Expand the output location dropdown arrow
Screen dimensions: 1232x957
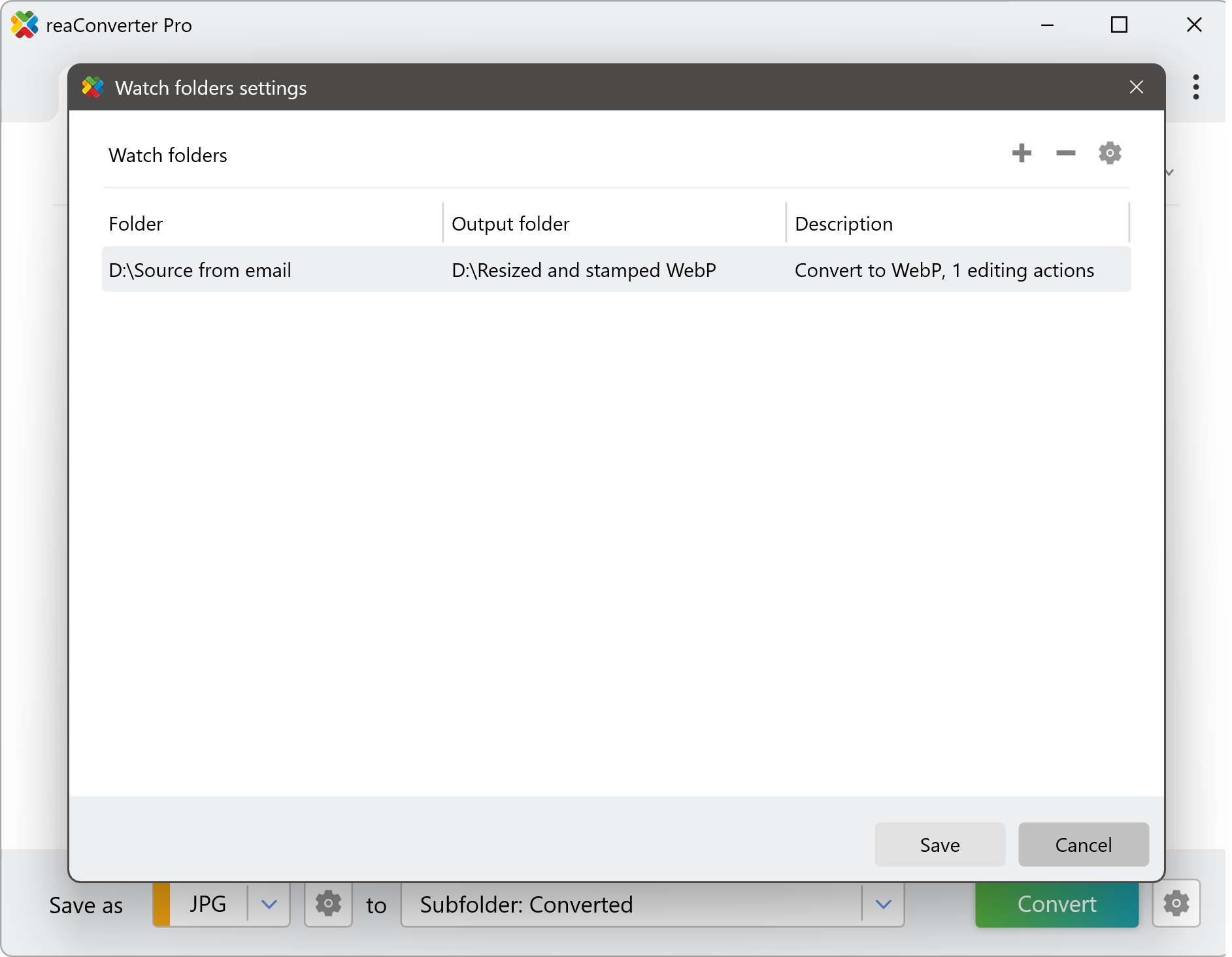point(884,905)
